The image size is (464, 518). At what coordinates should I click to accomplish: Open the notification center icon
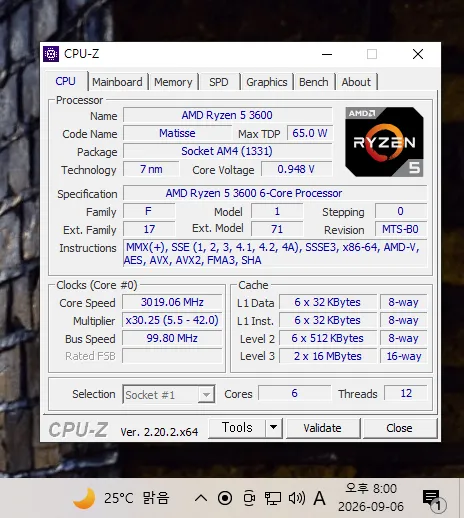pyautogui.click(x=434, y=500)
